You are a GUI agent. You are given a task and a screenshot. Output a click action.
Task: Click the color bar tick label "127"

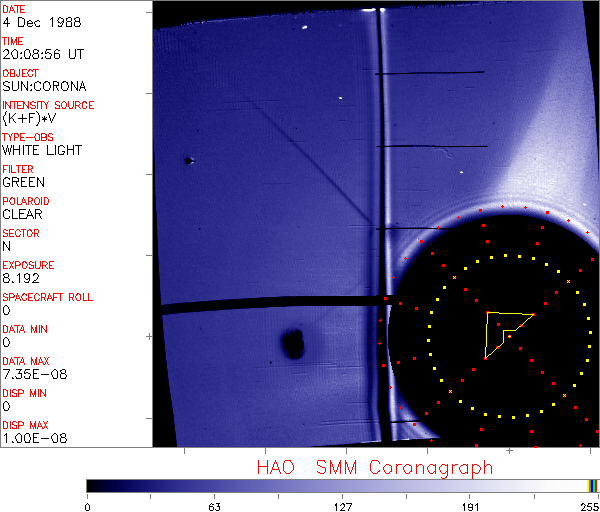[342, 507]
